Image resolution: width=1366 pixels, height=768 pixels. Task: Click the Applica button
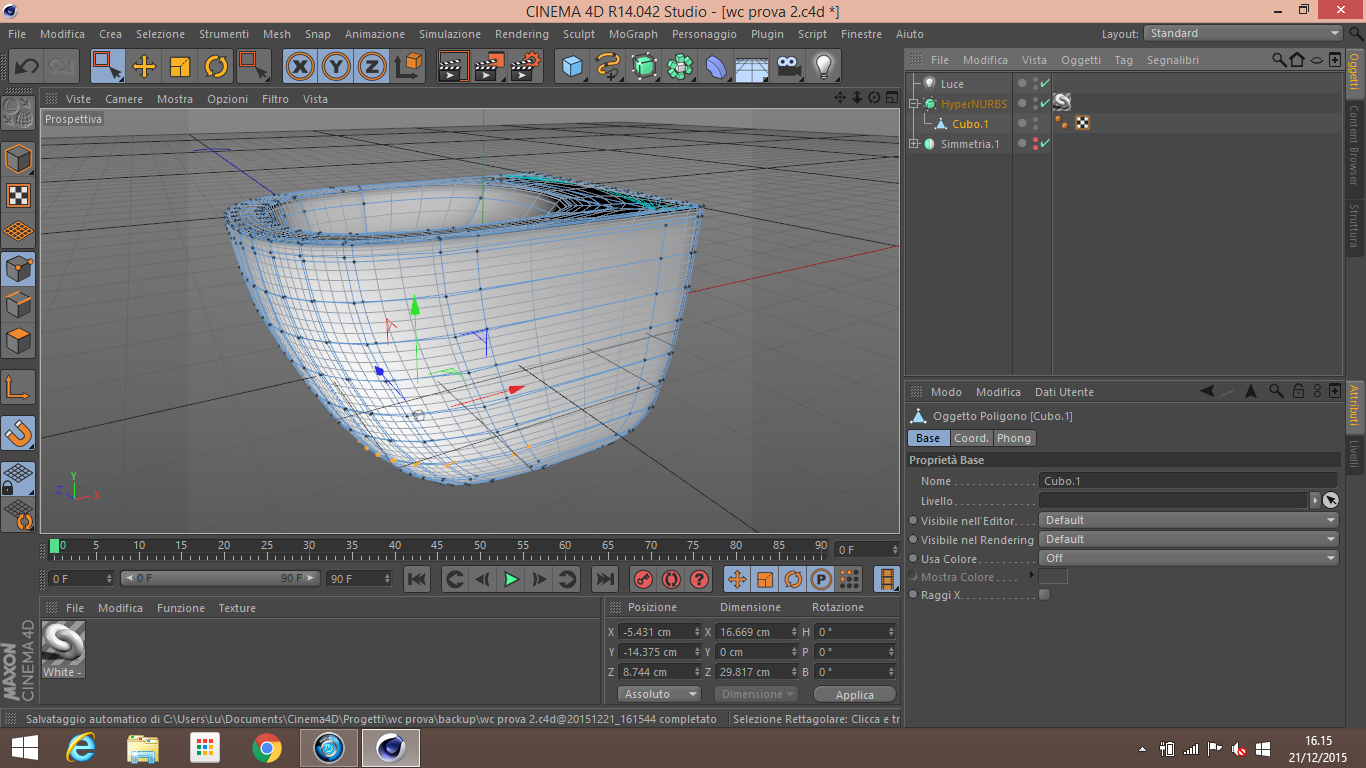point(854,695)
